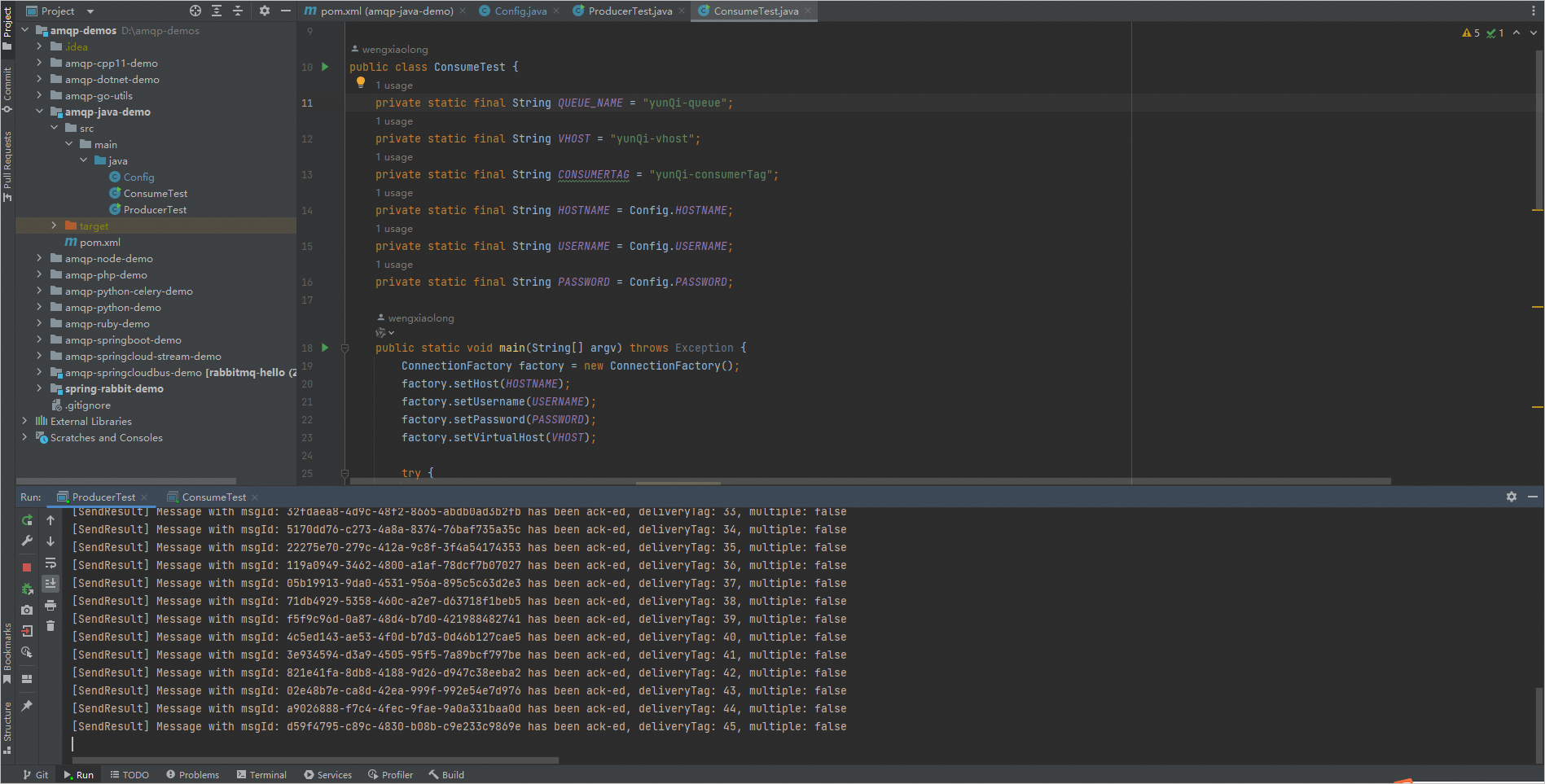Switch to the ProducerTest.java editor tab
Image resolution: width=1545 pixels, height=784 pixels.
pos(630,11)
